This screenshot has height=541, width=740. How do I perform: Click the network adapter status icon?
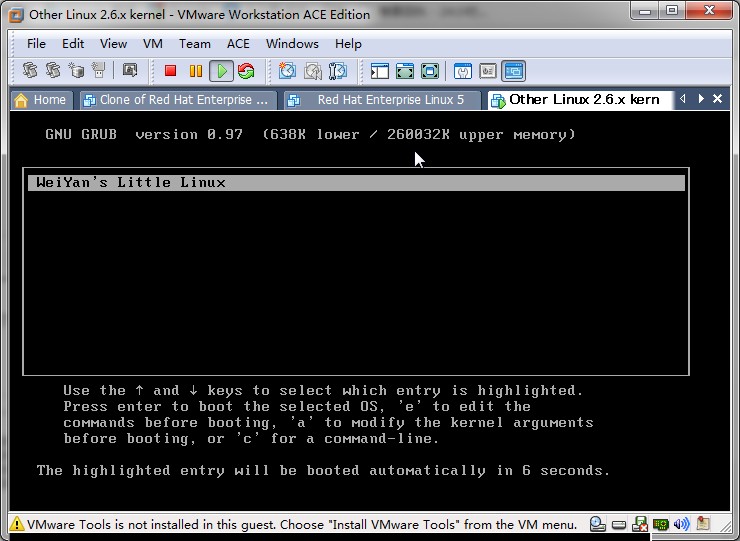coord(661,524)
